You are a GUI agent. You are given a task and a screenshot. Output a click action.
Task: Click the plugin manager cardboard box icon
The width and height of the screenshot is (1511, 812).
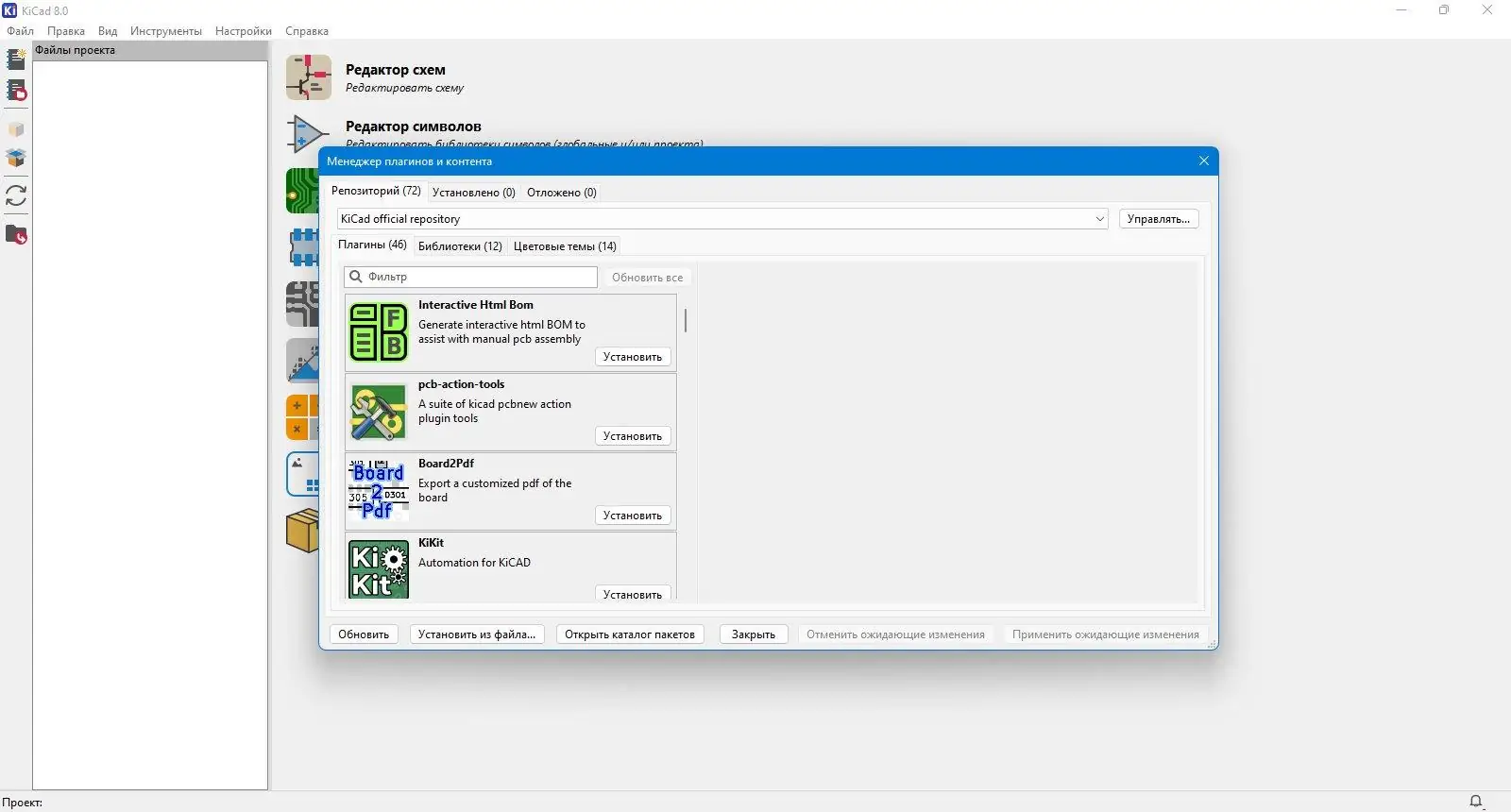point(302,531)
